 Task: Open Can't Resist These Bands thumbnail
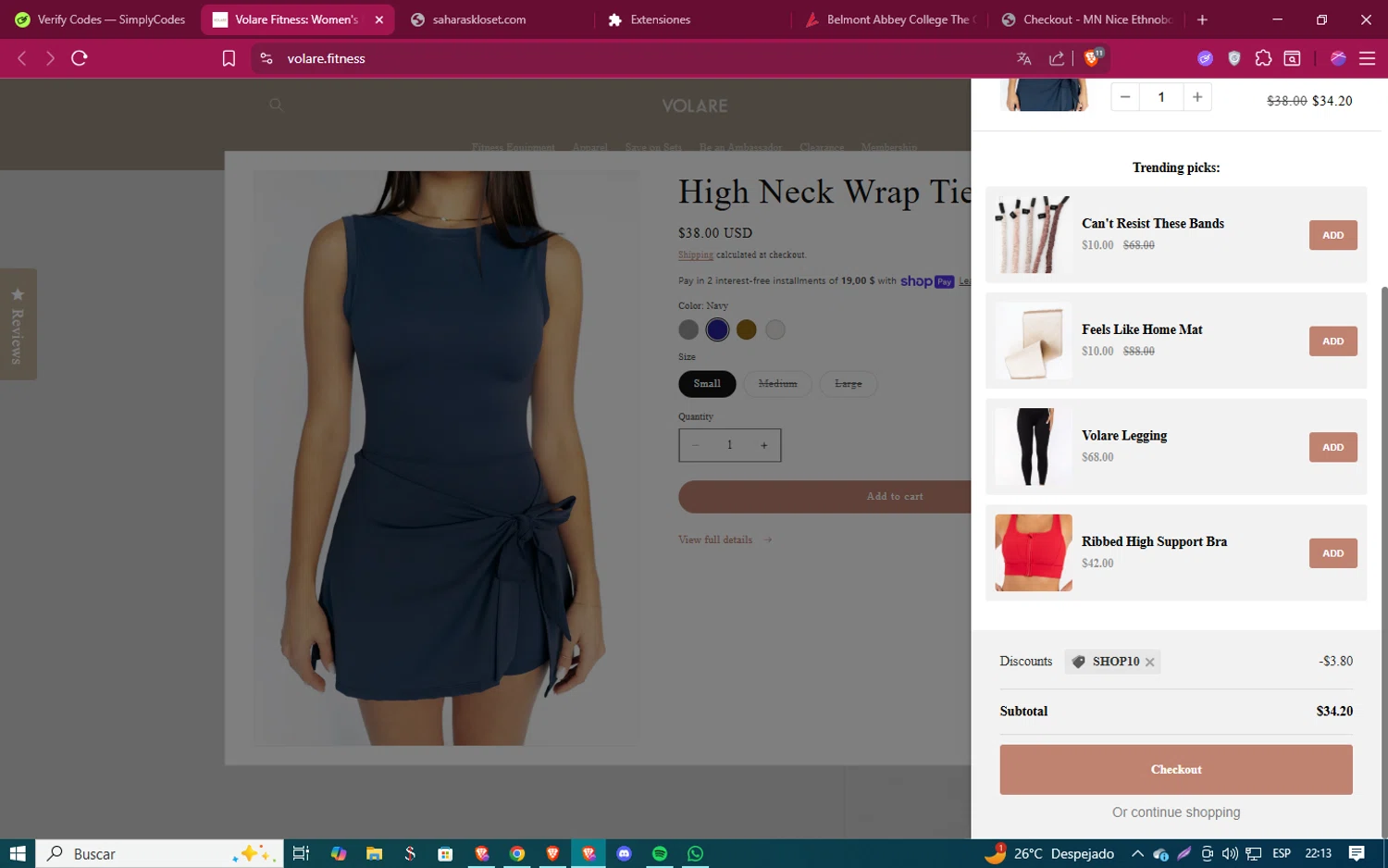(1034, 235)
